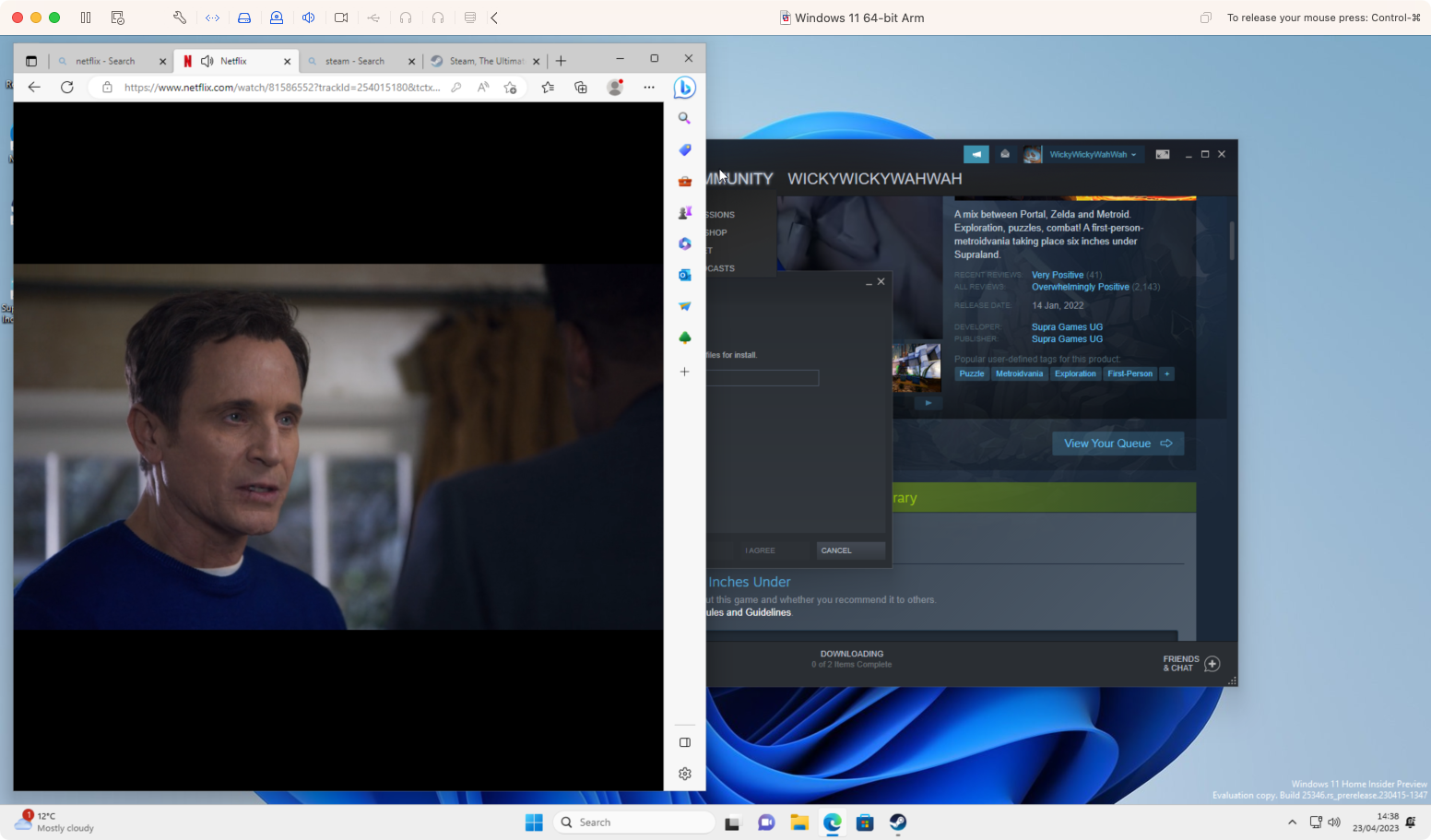Image resolution: width=1431 pixels, height=840 pixels.
Task: Collapse VM toolbar with left chevron
Action: tap(494, 18)
